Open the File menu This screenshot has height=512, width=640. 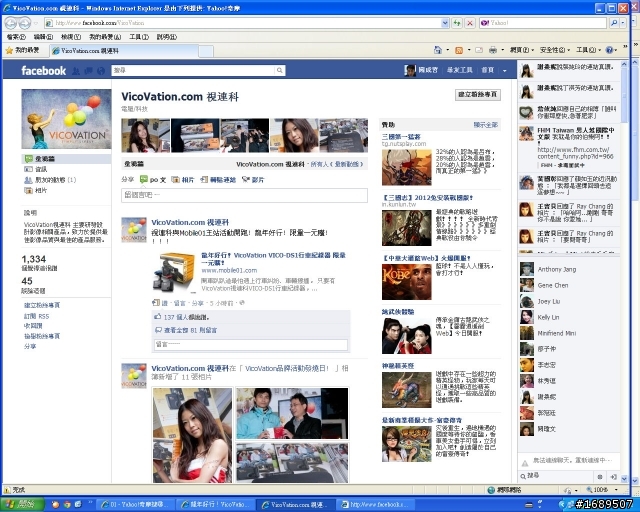pos(16,37)
